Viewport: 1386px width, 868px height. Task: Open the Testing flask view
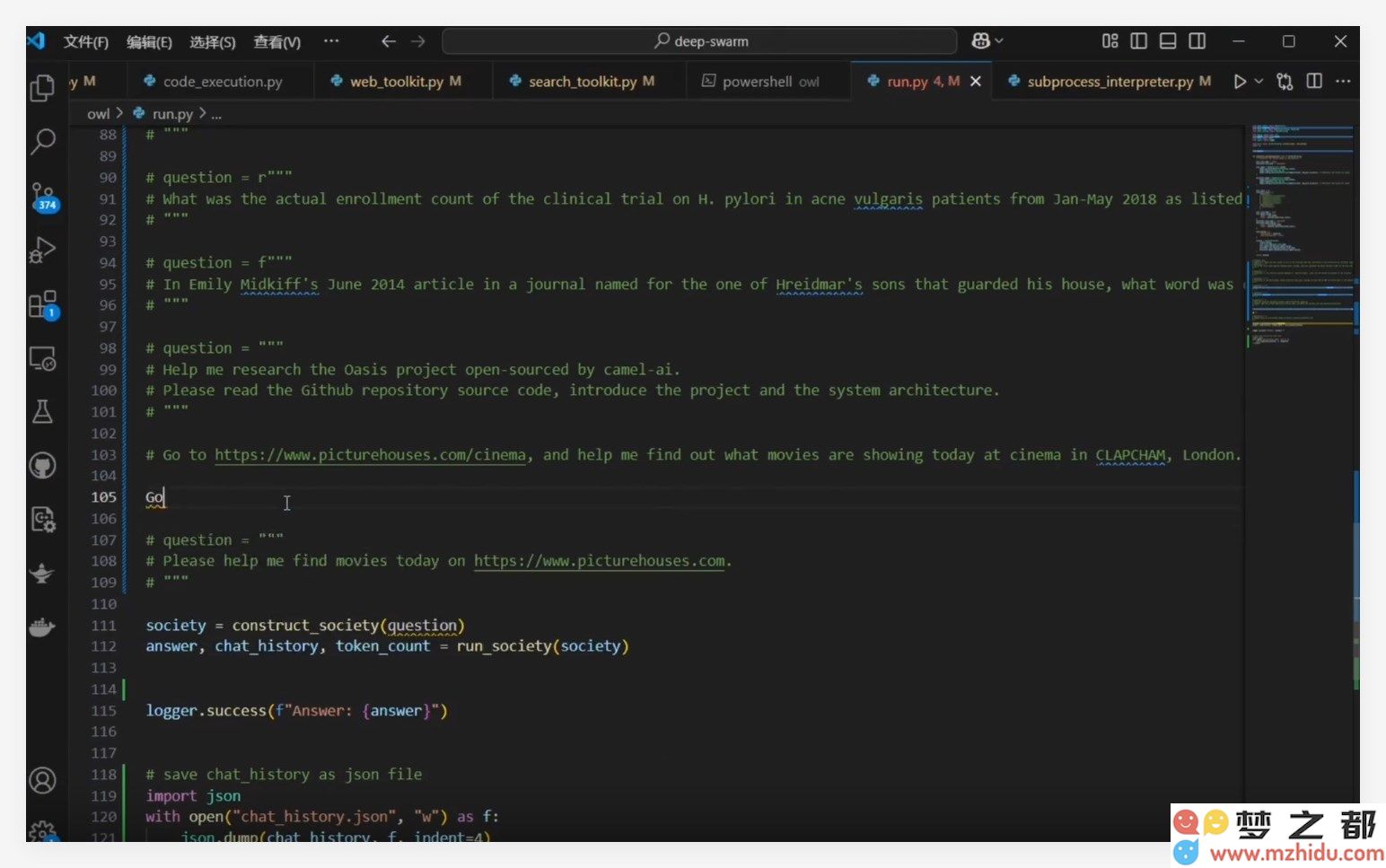[x=42, y=412]
